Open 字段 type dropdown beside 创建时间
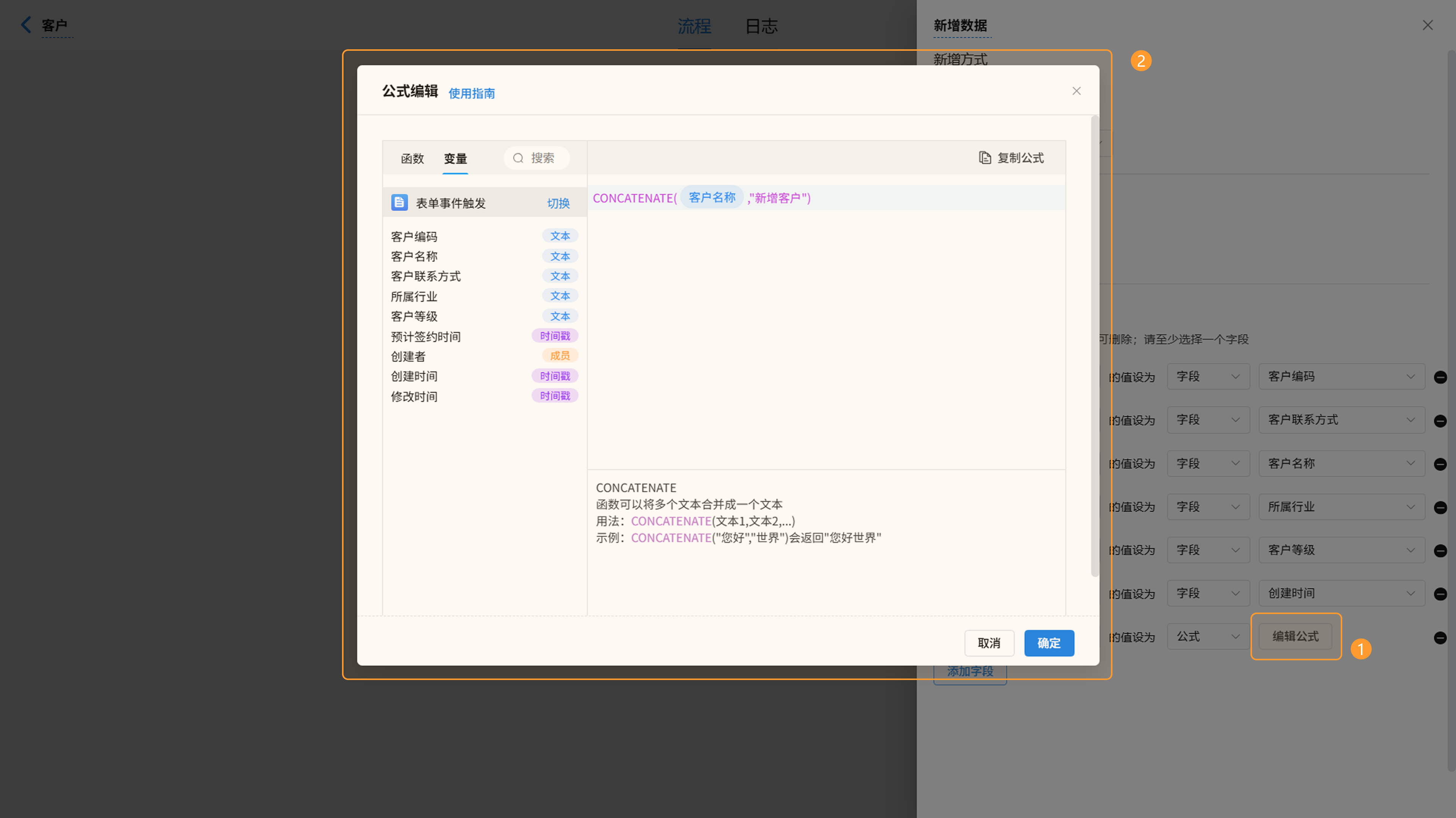 click(x=1208, y=593)
